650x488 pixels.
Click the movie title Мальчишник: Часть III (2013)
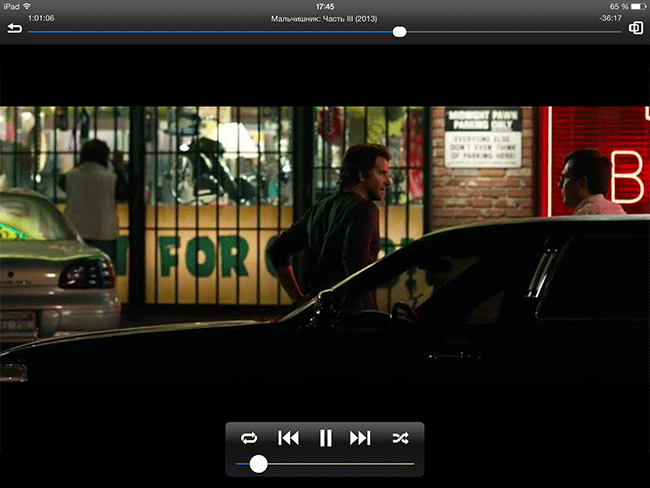[324, 19]
